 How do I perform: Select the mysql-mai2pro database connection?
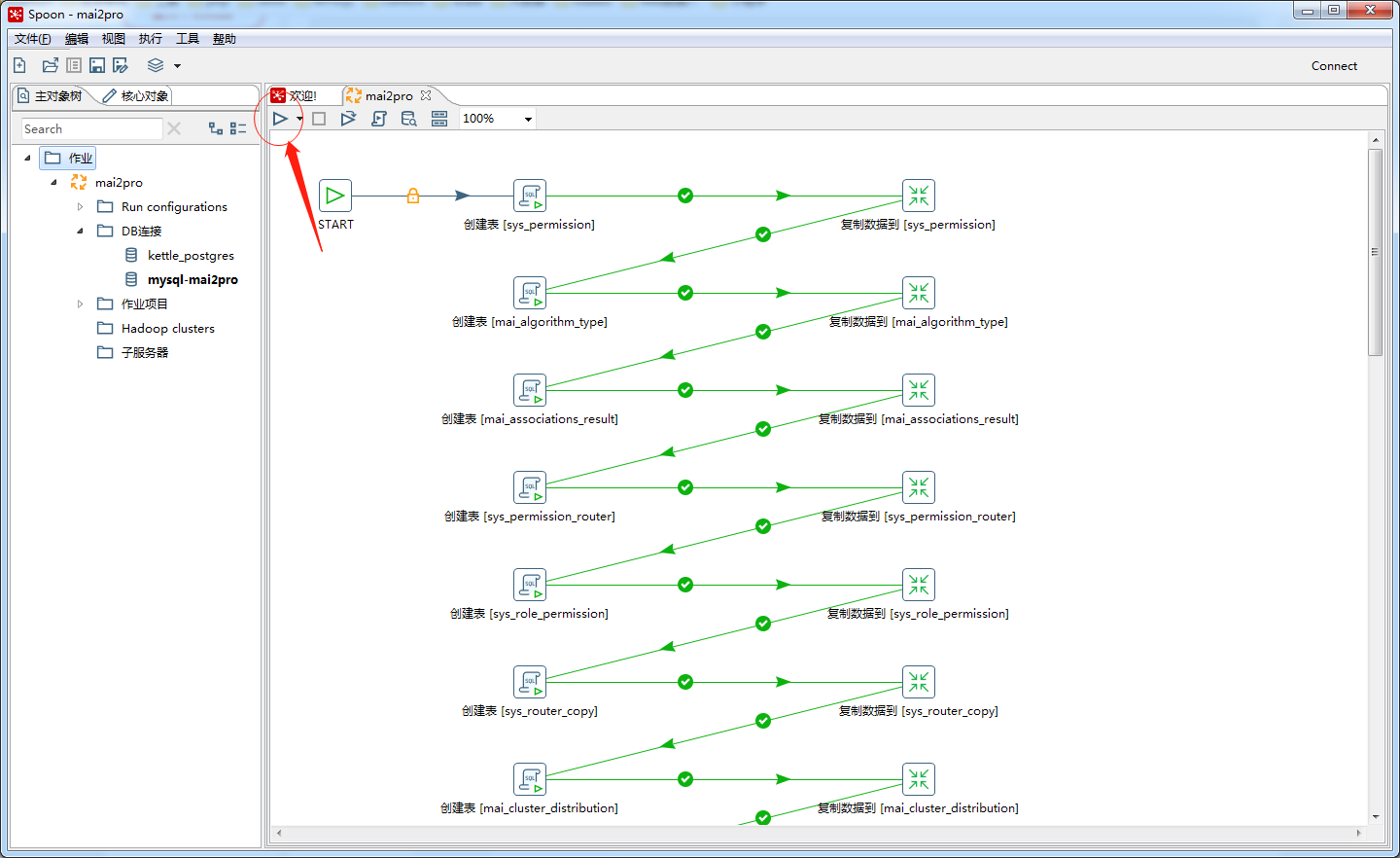click(191, 279)
